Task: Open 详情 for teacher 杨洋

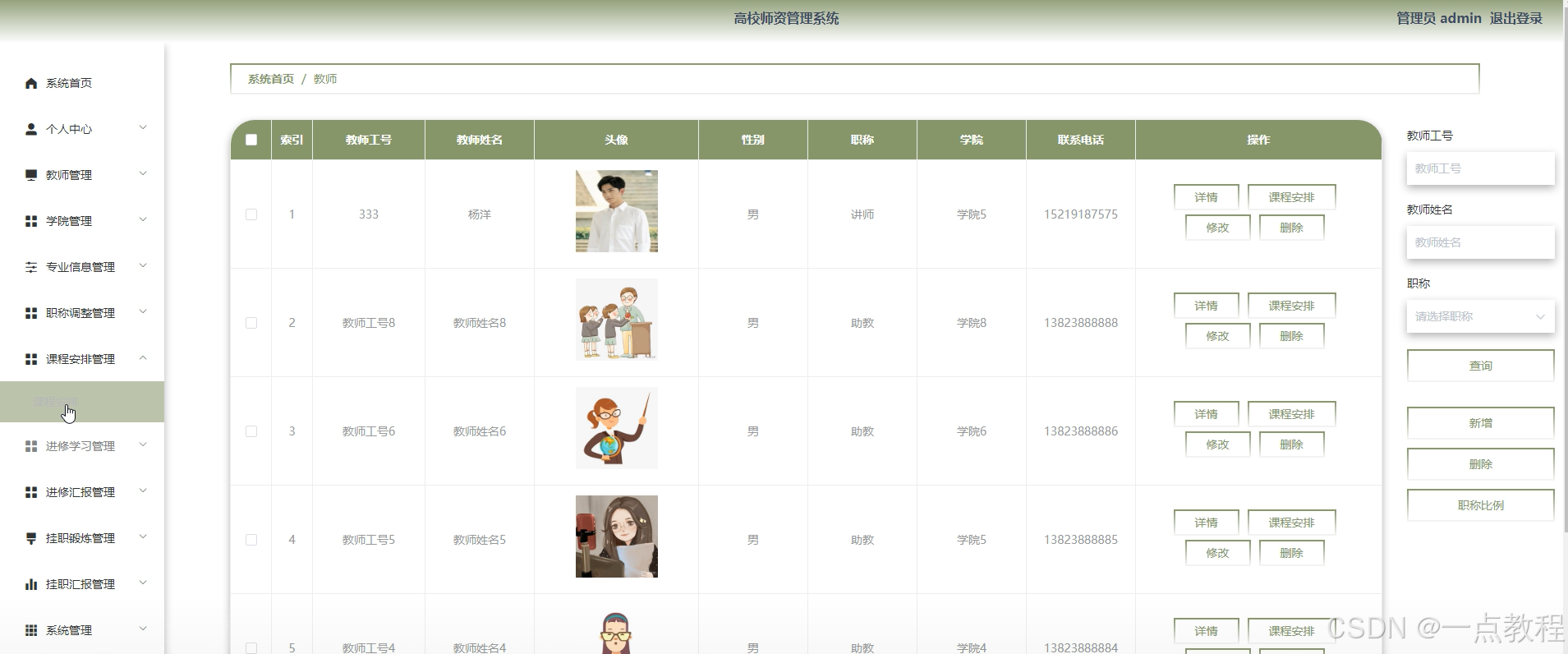Action: tap(1206, 197)
